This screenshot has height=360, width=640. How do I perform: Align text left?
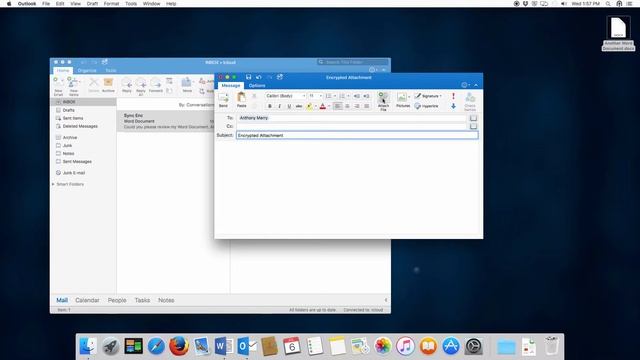point(338,106)
